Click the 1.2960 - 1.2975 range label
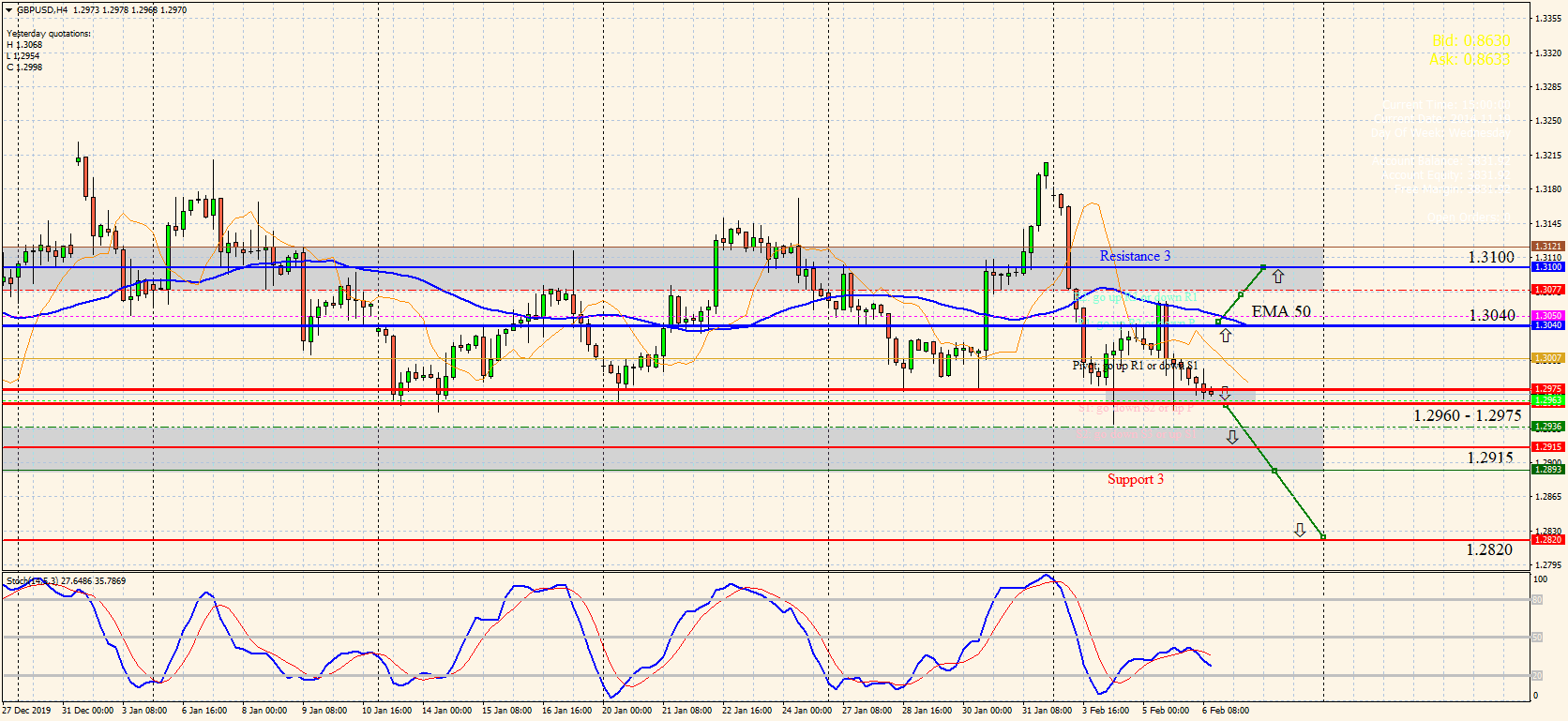 point(1468,415)
